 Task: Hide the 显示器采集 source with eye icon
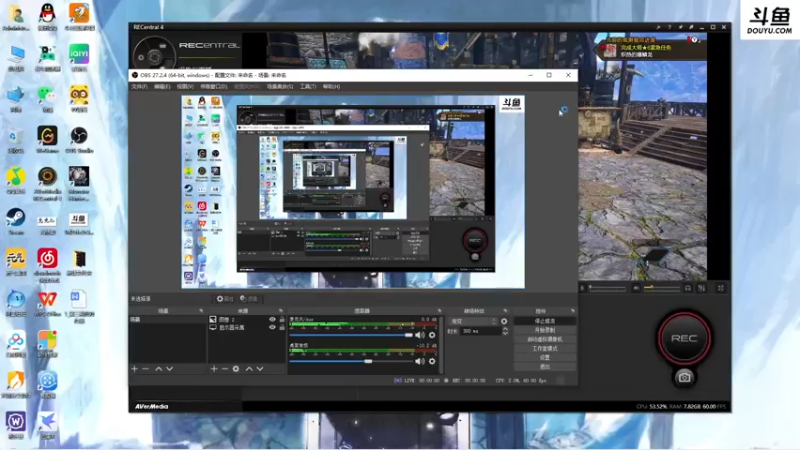click(272, 328)
